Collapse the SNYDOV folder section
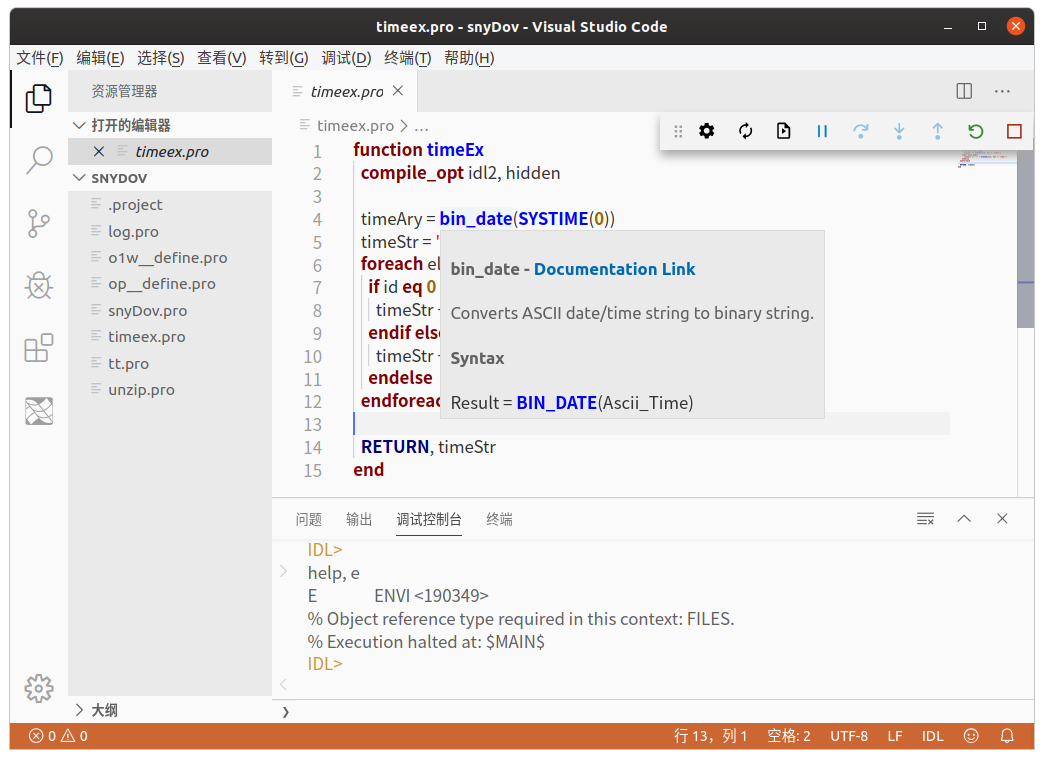The width and height of the screenshot is (1044, 759). pyautogui.click(x=170, y=178)
